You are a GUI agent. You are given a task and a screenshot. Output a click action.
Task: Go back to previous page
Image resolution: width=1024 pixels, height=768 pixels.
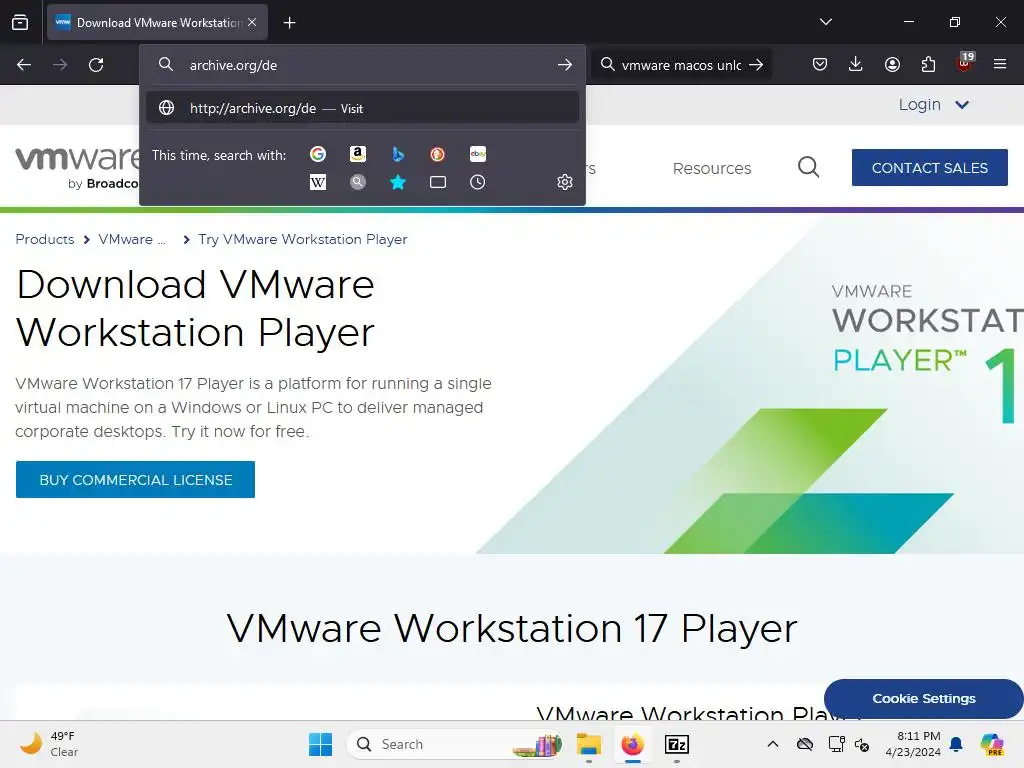click(x=24, y=65)
